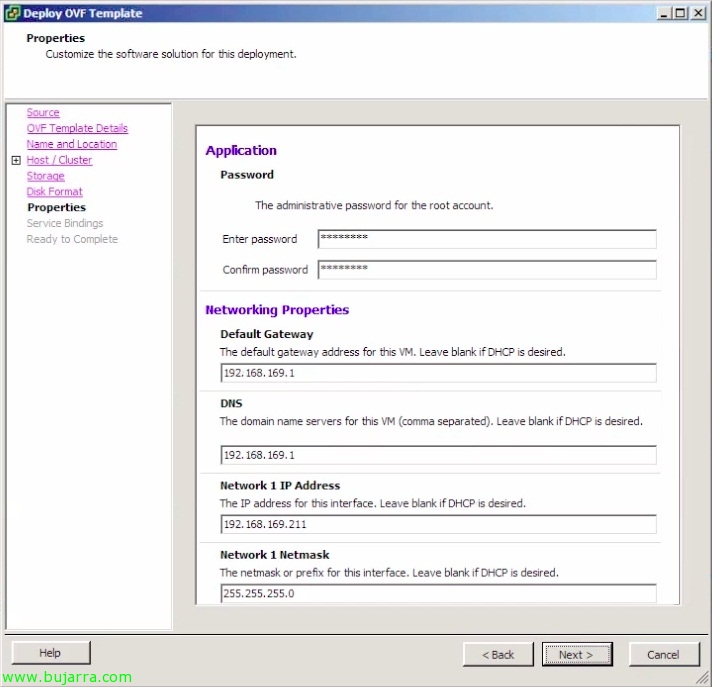Click the Ready to Complete step label
712x687 pixels.
click(72, 239)
